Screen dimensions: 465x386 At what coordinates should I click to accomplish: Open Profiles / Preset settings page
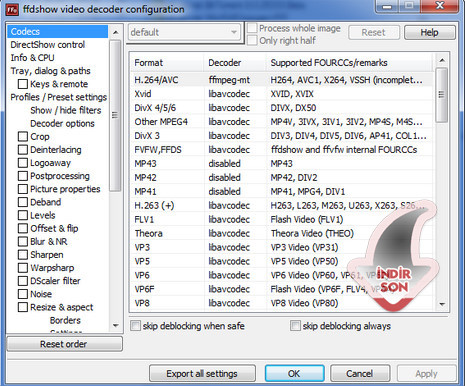point(59,97)
